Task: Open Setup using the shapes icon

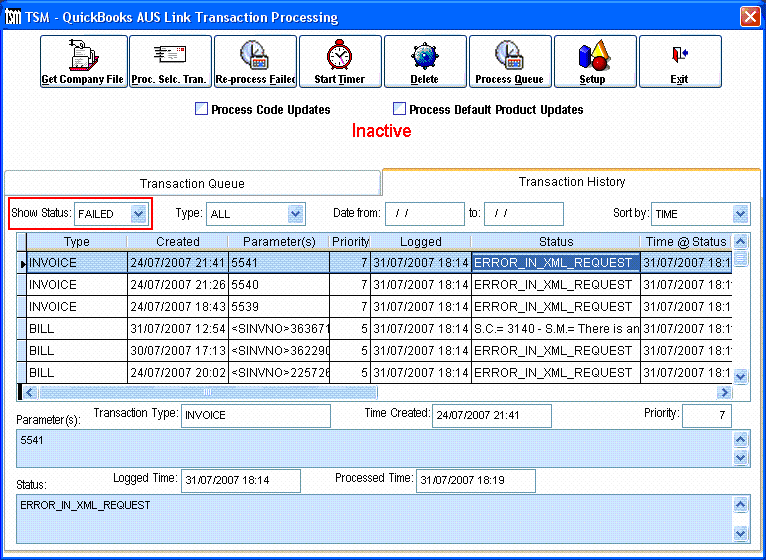Action: 593,61
